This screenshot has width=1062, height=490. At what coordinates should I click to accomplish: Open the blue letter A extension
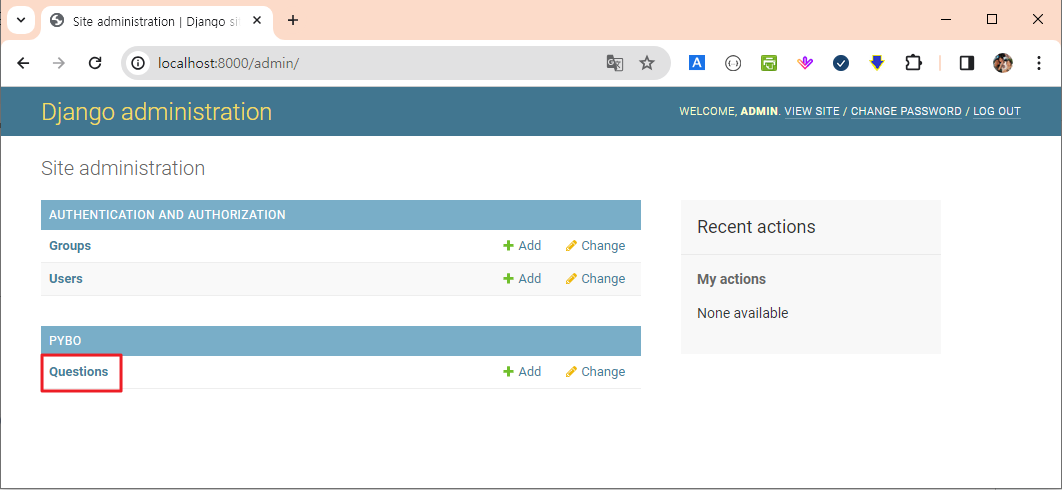[697, 63]
